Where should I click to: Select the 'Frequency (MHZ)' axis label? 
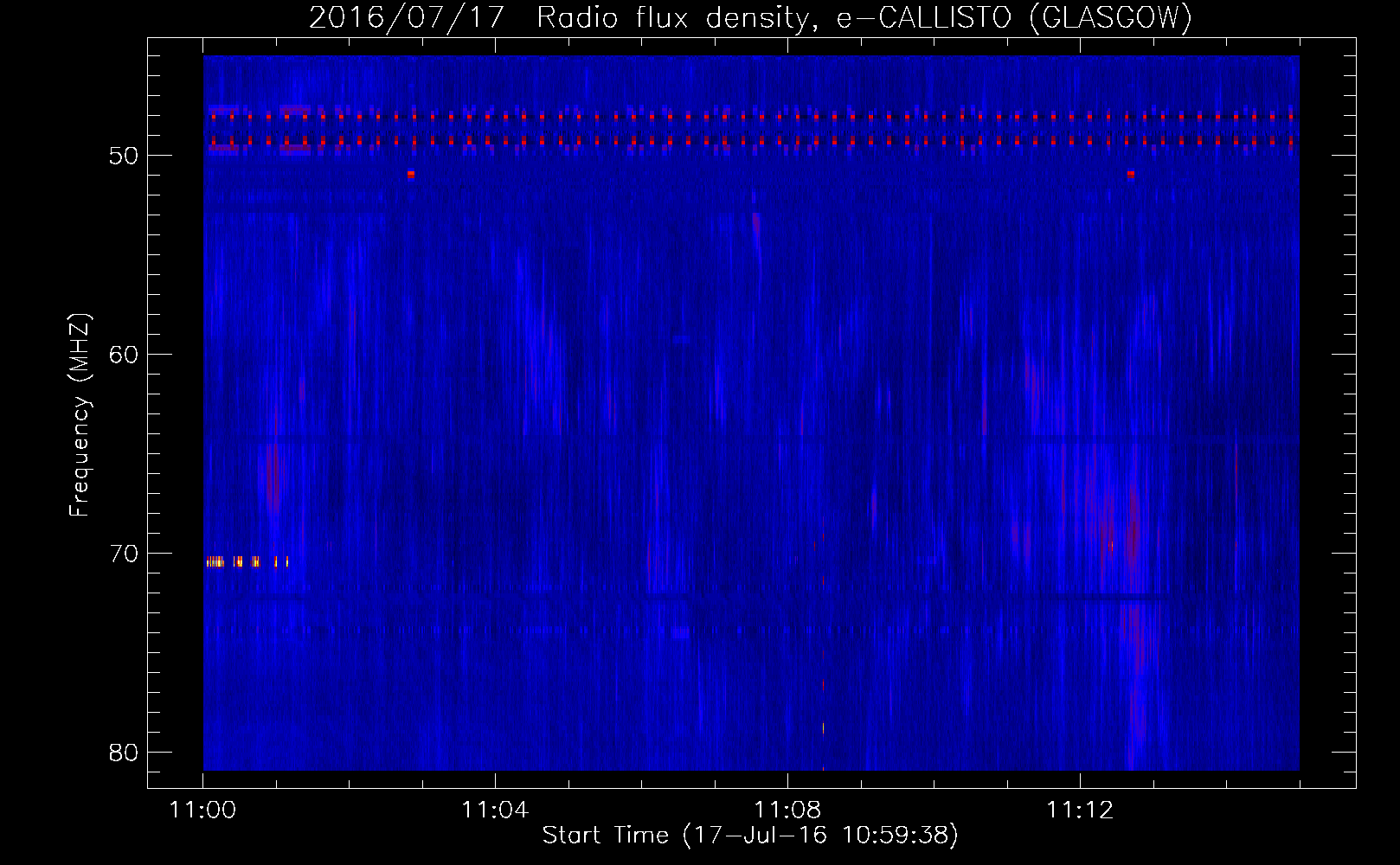pos(80,415)
